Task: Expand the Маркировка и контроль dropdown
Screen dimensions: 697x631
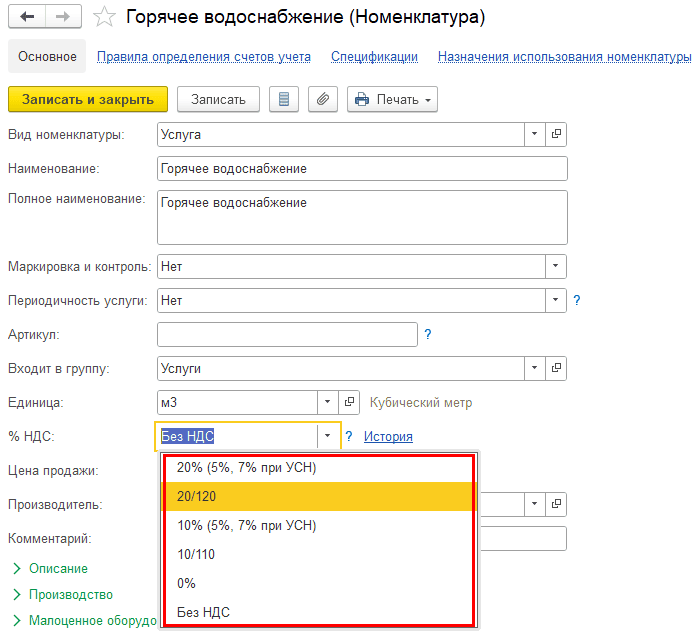Action: [x=555, y=267]
